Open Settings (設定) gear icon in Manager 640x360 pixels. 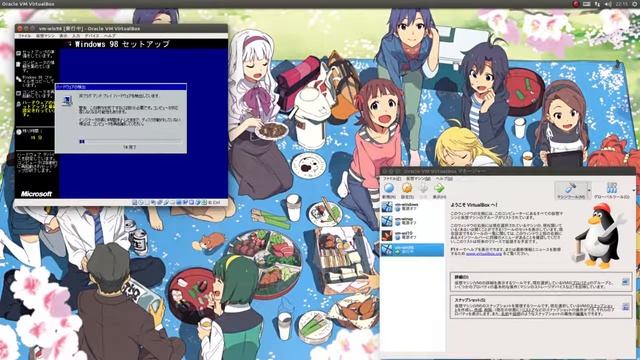(x=407, y=188)
